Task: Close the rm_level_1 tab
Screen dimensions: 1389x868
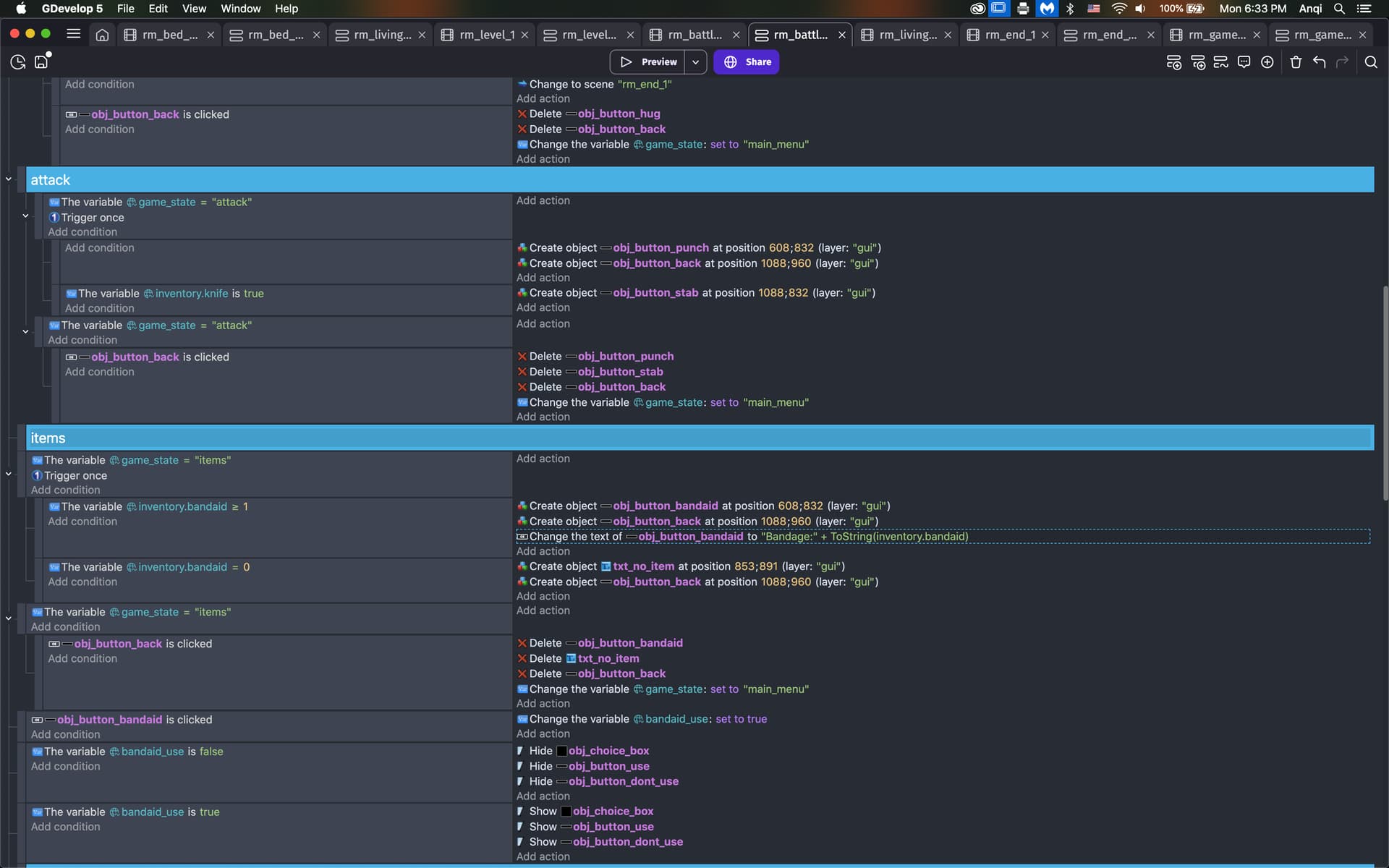Action: (524, 35)
